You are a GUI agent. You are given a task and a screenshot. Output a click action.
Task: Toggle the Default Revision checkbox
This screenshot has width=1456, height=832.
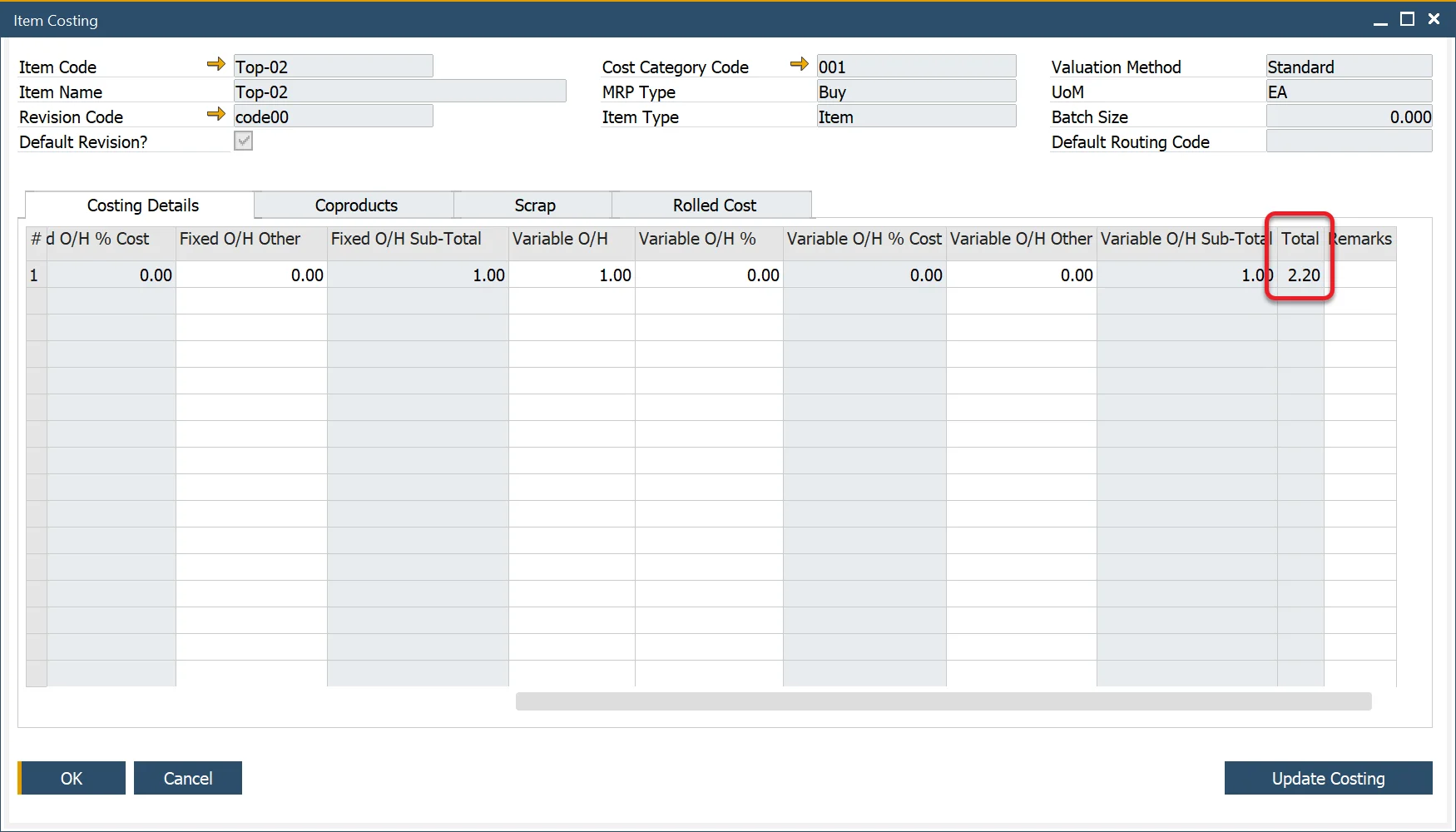242,141
